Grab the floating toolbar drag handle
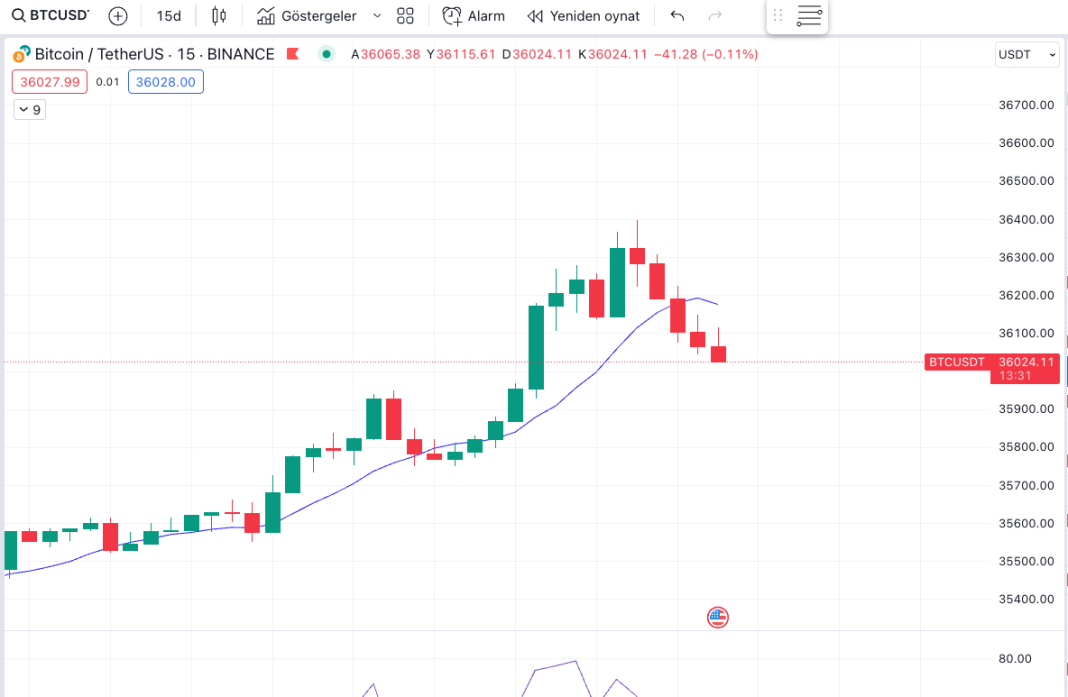1068x697 pixels. [x=778, y=16]
